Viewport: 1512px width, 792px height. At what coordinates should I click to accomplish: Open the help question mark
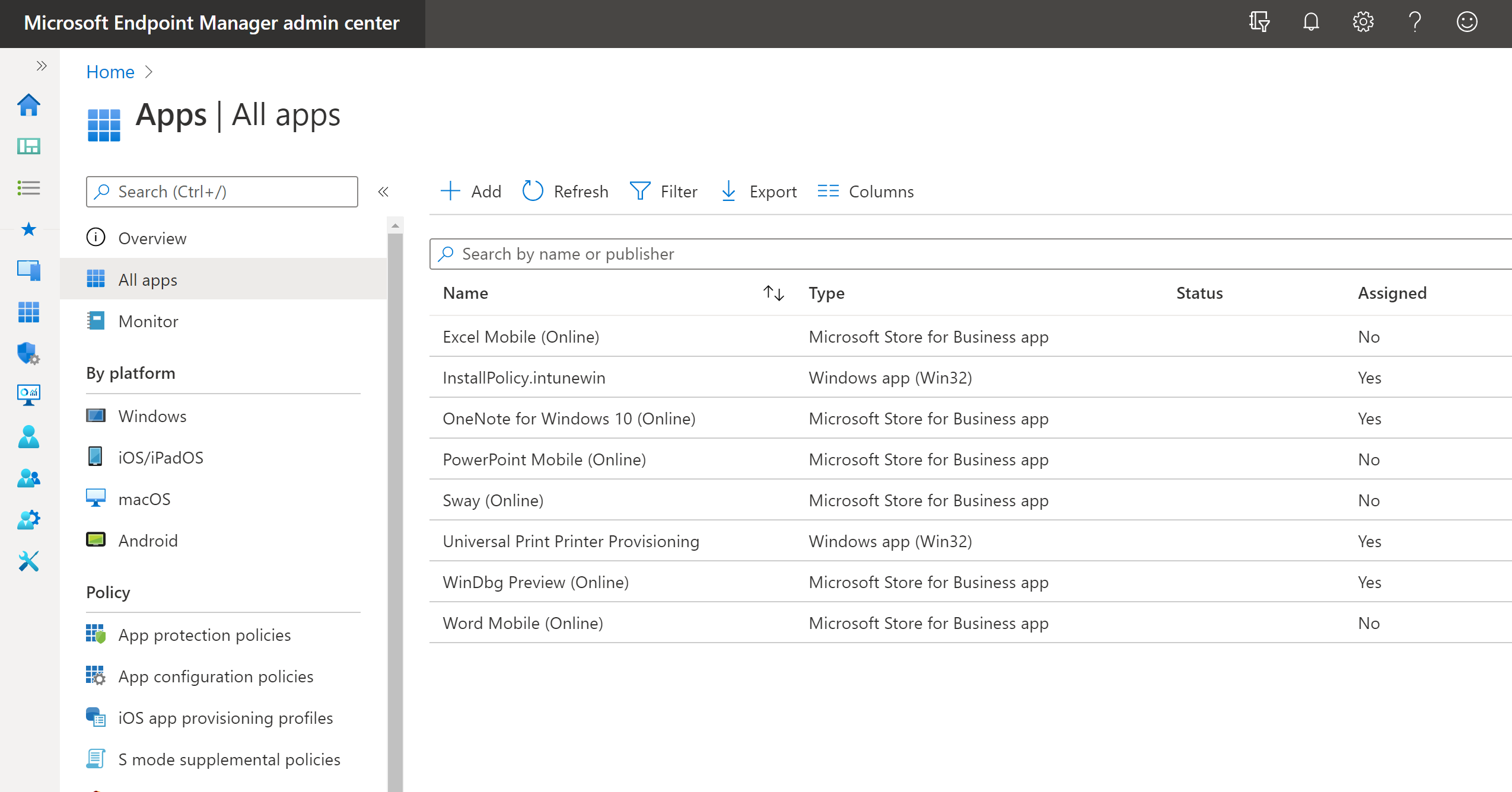[x=1415, y=22]
